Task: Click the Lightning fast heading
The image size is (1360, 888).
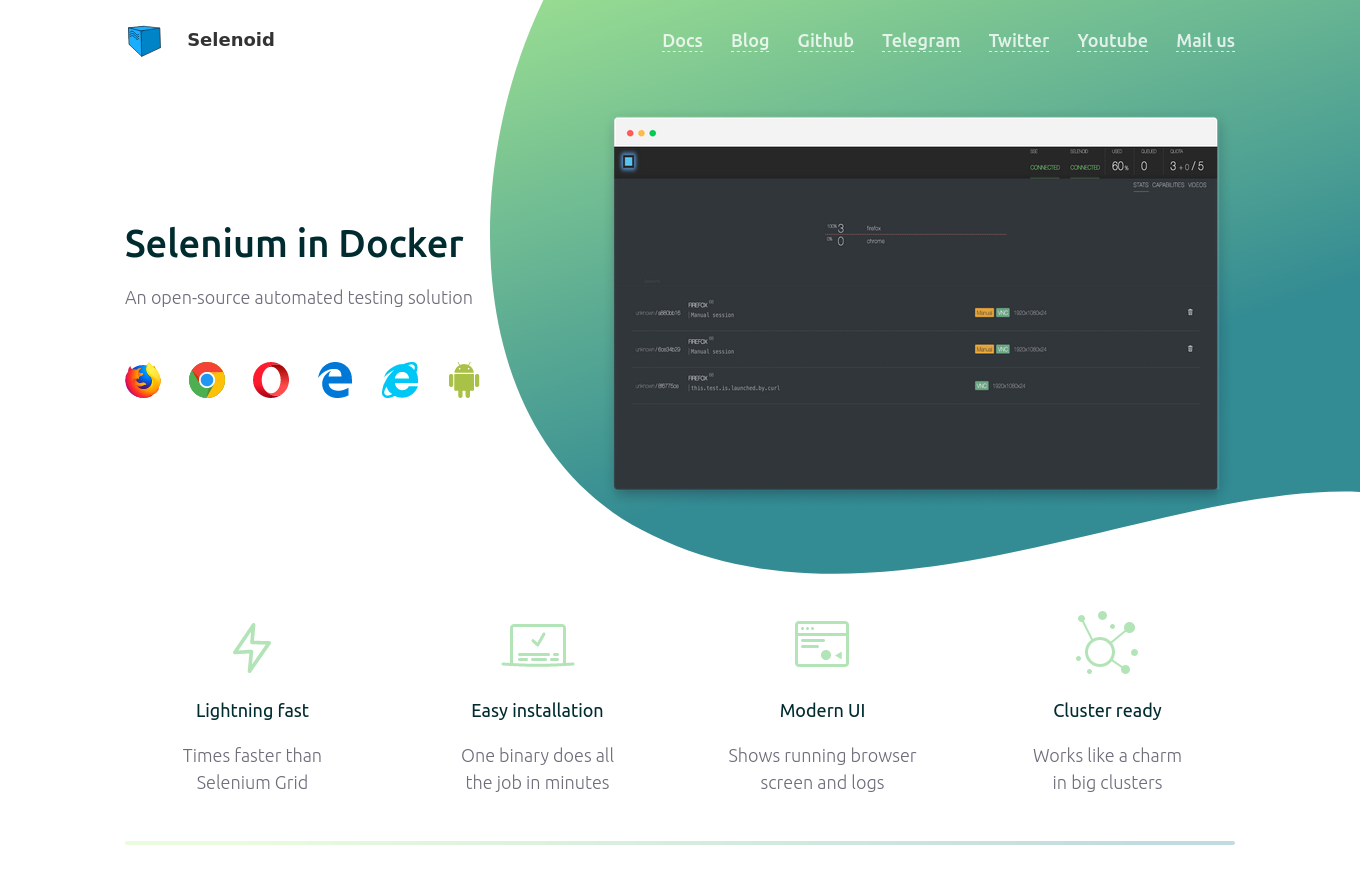Action: pos(252,711)
